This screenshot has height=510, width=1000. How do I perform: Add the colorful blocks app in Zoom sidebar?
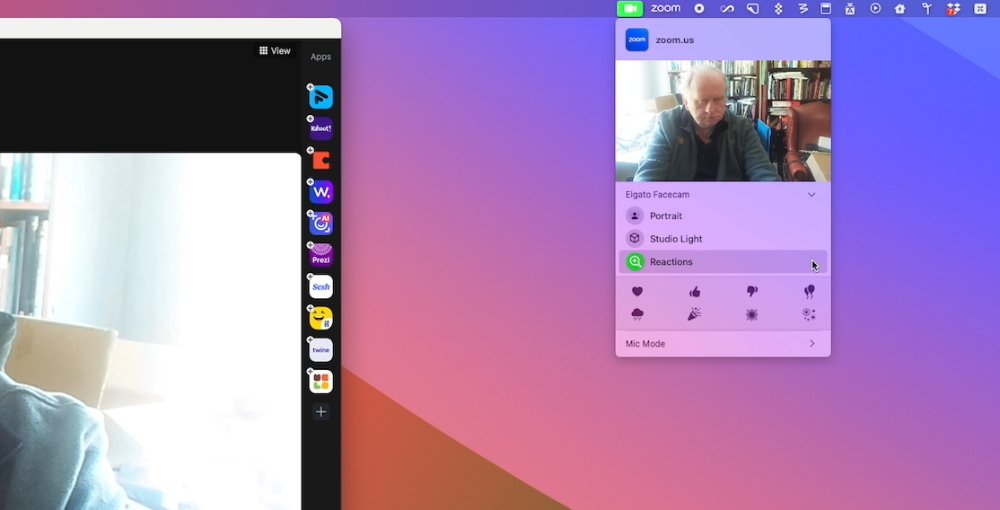[321, 381]
